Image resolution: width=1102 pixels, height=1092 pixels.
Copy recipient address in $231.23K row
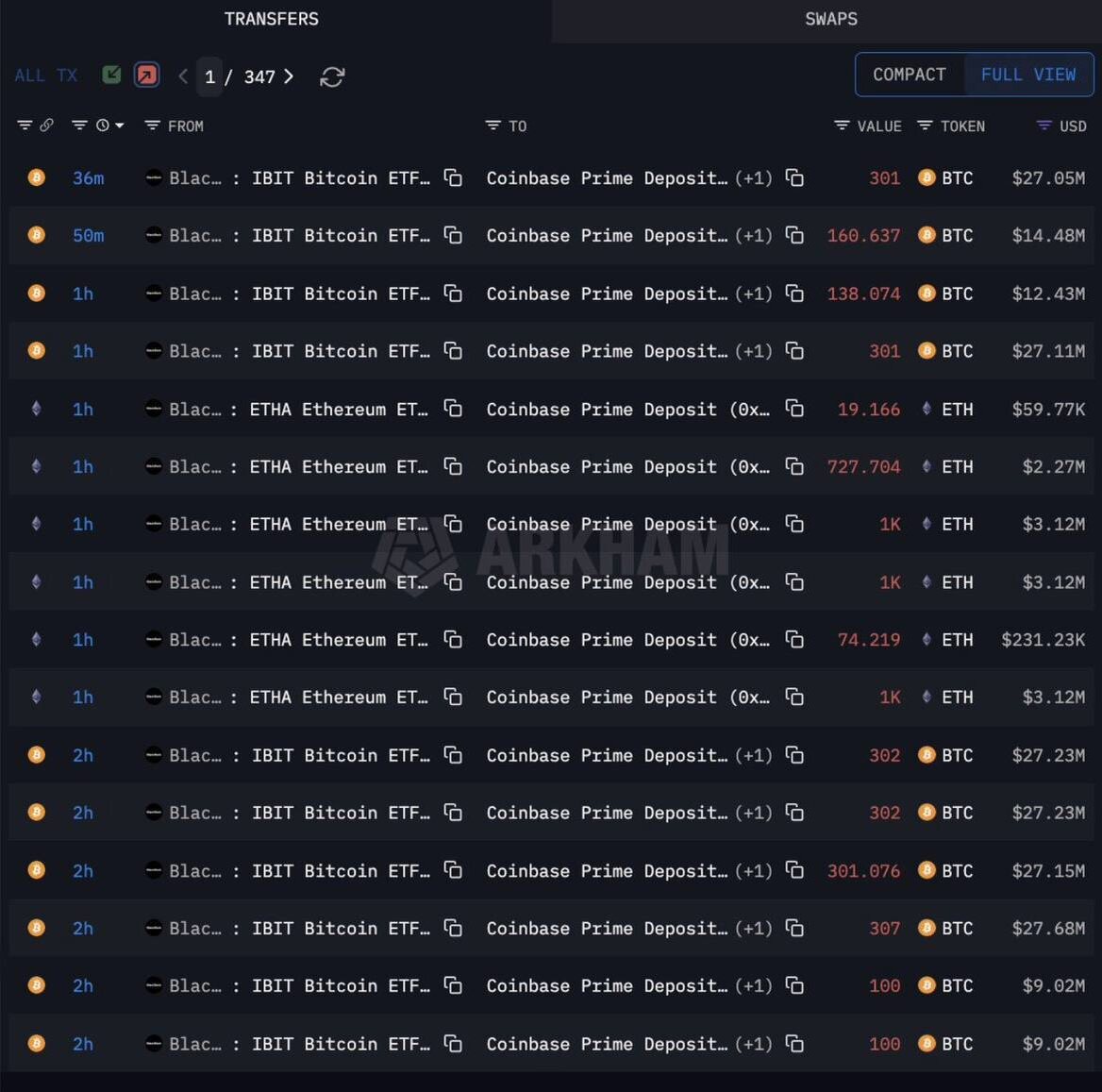794,639
